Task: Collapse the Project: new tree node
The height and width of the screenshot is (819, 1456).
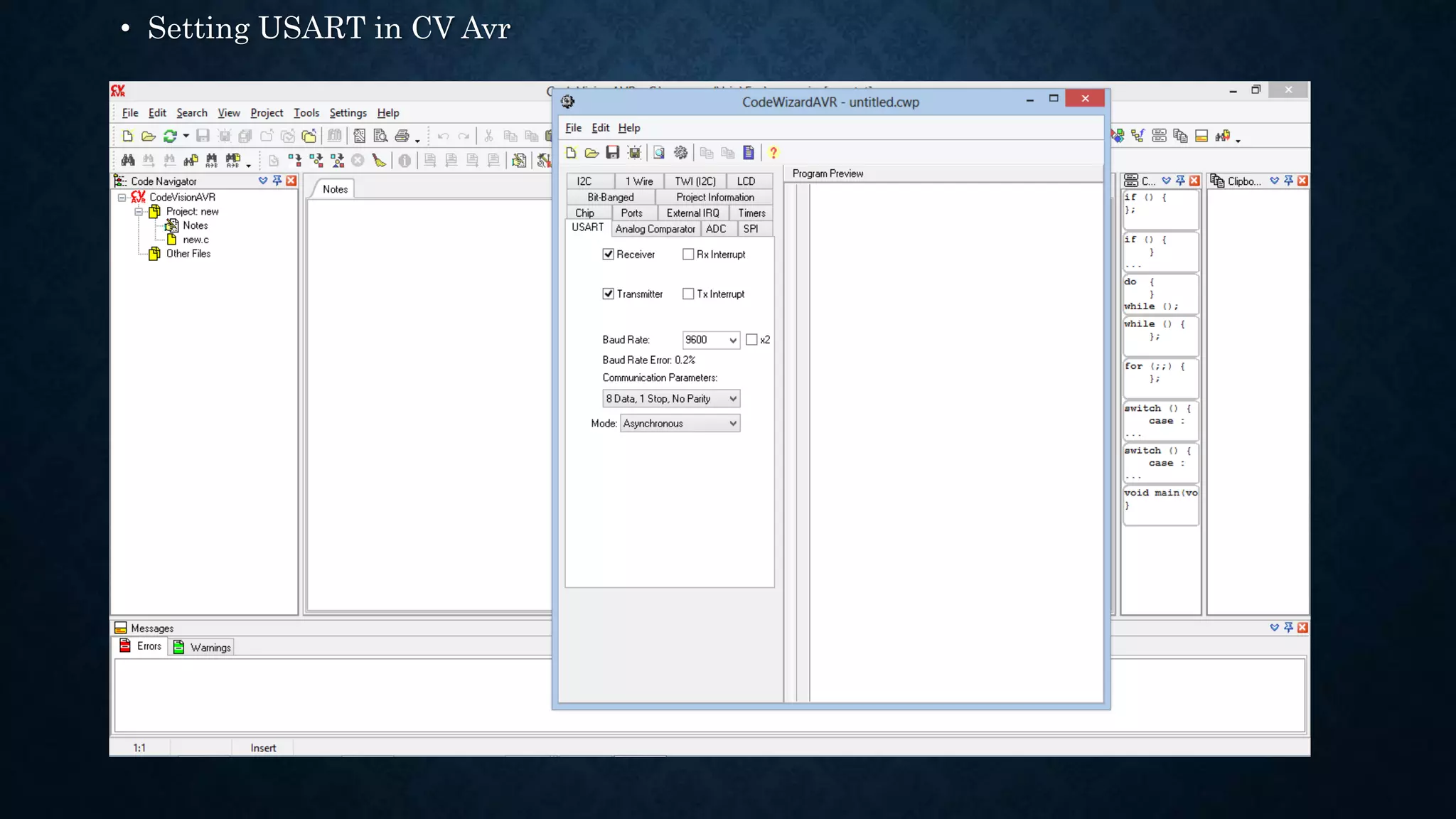Action: (139, 212)
